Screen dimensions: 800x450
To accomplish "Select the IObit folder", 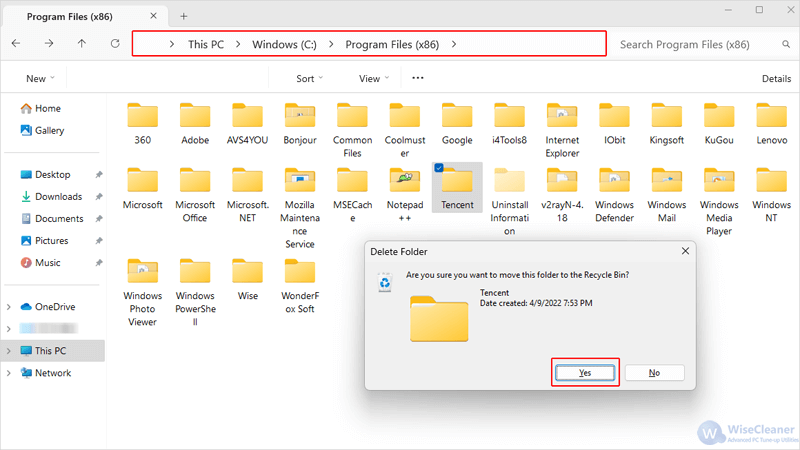I will [614, 124].
